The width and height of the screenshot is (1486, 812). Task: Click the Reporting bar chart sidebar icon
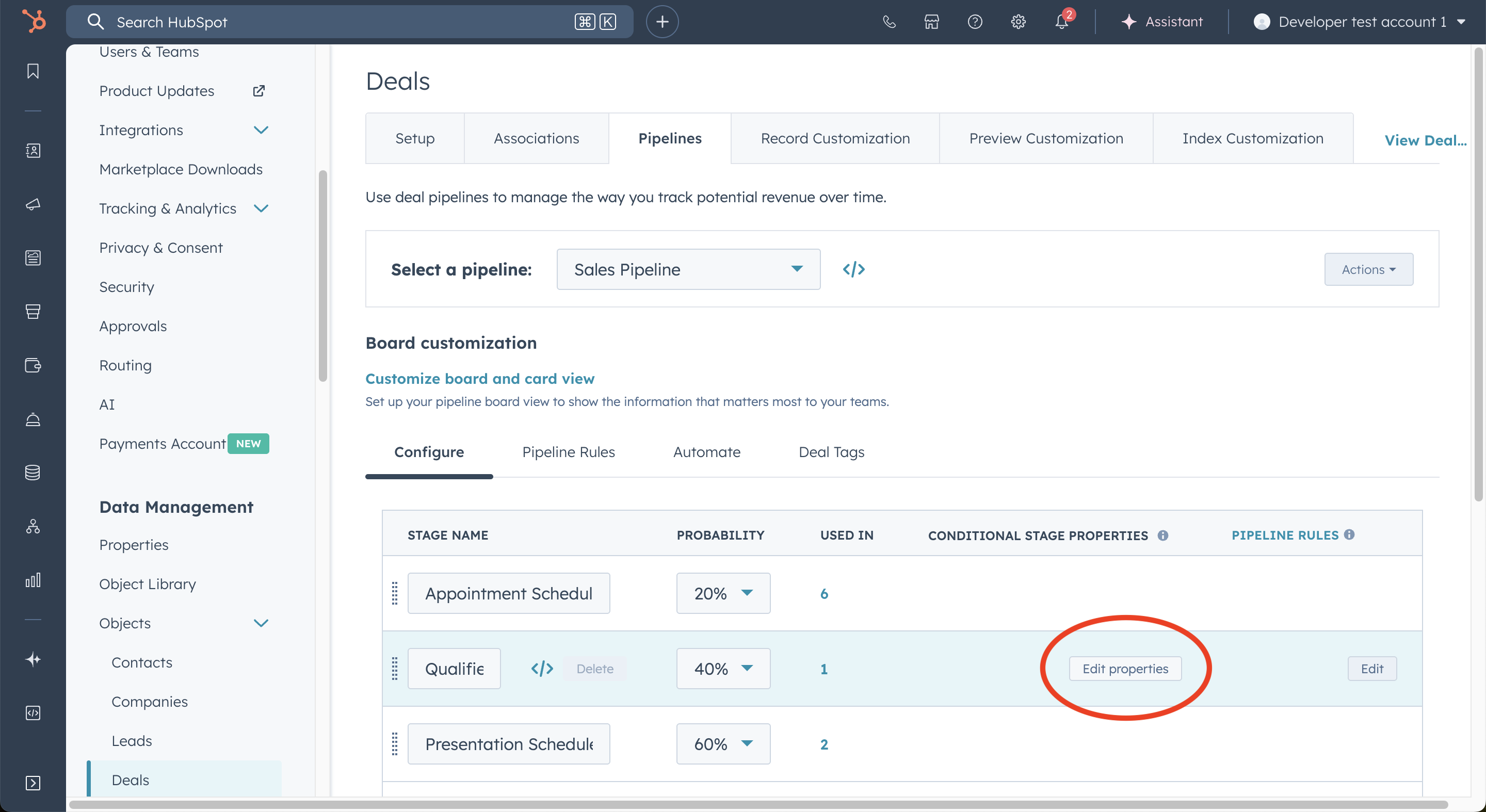[x=33, y=579]
